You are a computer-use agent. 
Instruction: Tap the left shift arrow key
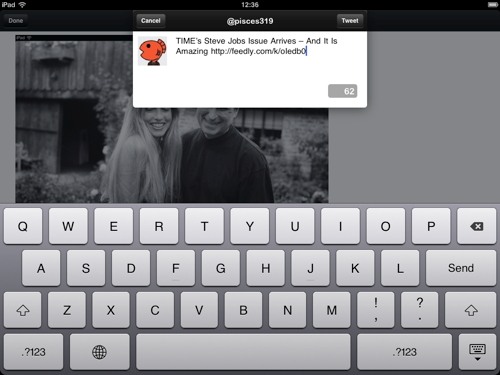click(23, 310)
